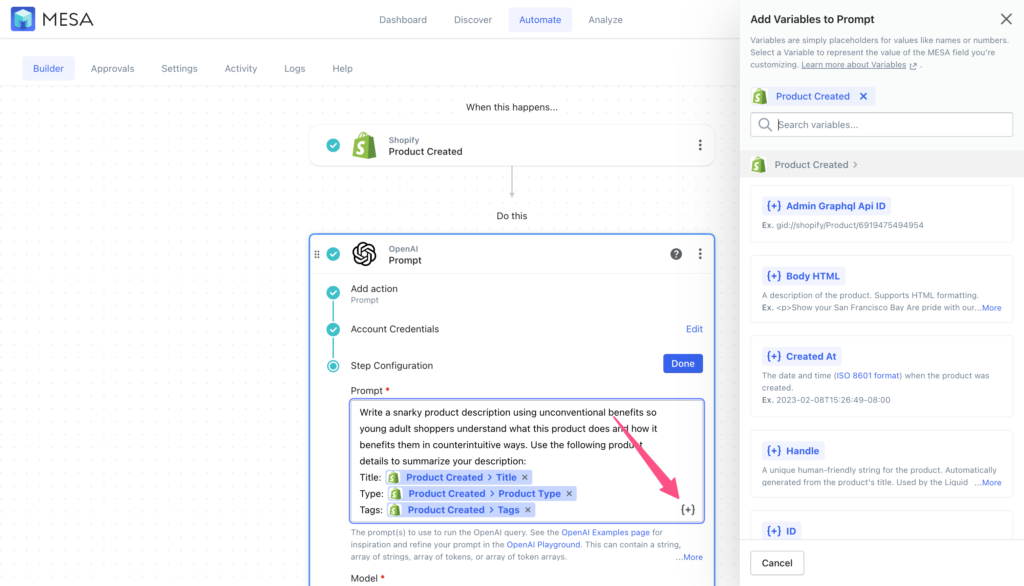
Task: View the Logs tab
Action: (x=295, y=68)
